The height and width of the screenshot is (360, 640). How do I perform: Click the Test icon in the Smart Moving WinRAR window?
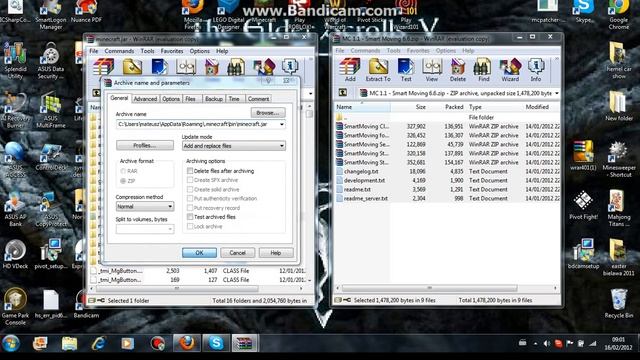coord(406,70)
